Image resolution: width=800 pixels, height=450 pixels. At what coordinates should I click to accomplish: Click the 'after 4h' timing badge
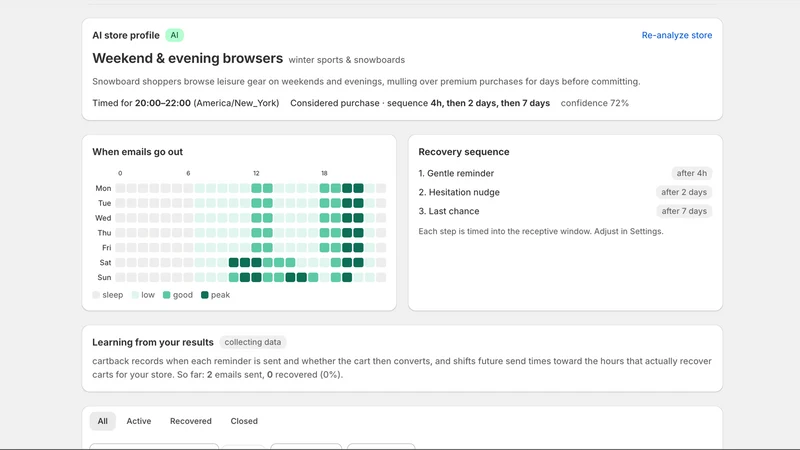[691, 173]
